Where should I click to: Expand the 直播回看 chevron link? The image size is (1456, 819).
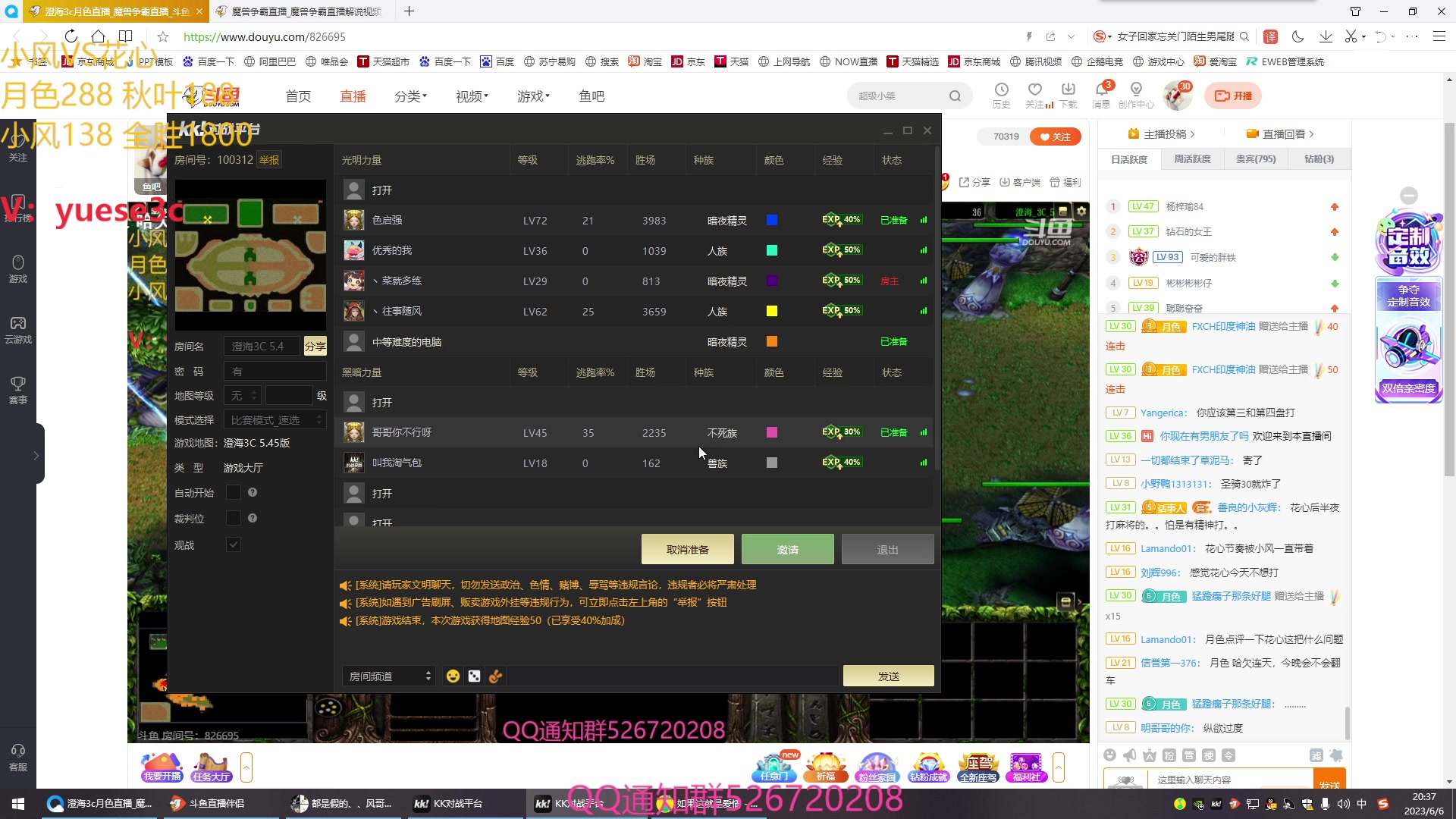(1280, 133)
